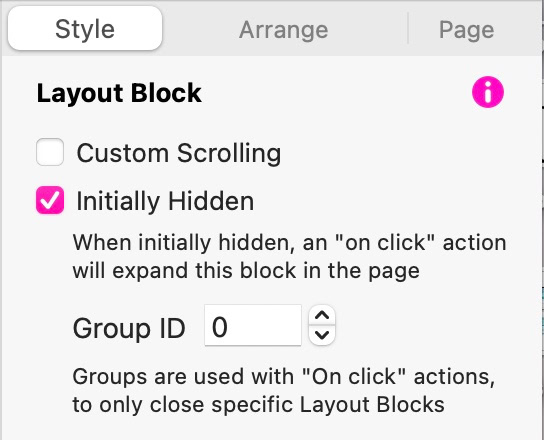
Task: Click the "Groups are used with" help text
Action: tap(283, 376)
